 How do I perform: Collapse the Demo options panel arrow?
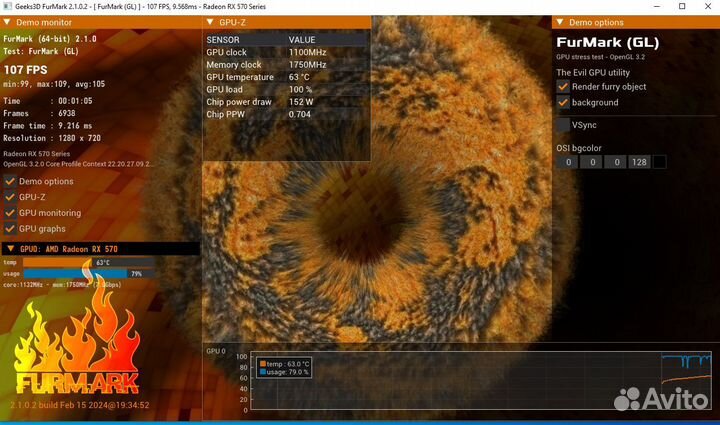click(560, 21)
